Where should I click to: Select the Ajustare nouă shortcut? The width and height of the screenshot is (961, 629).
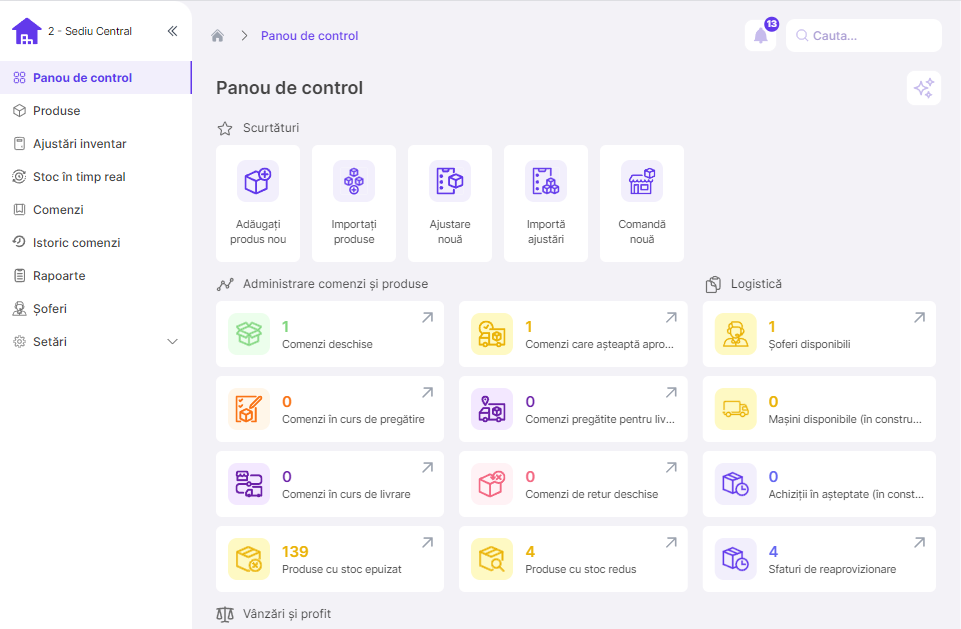click(450, 203)
